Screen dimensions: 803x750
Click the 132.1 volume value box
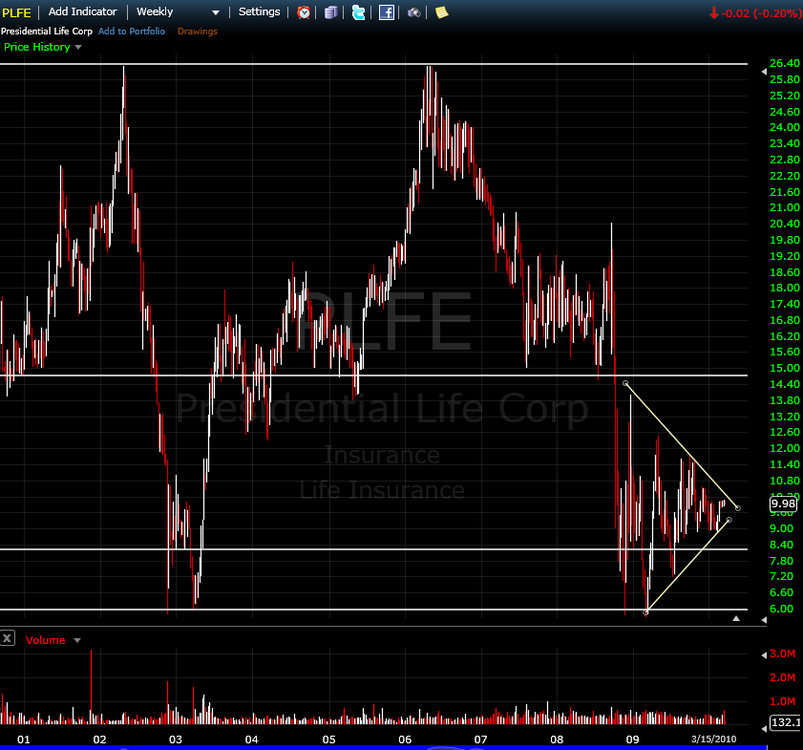(x=787, y=722)
